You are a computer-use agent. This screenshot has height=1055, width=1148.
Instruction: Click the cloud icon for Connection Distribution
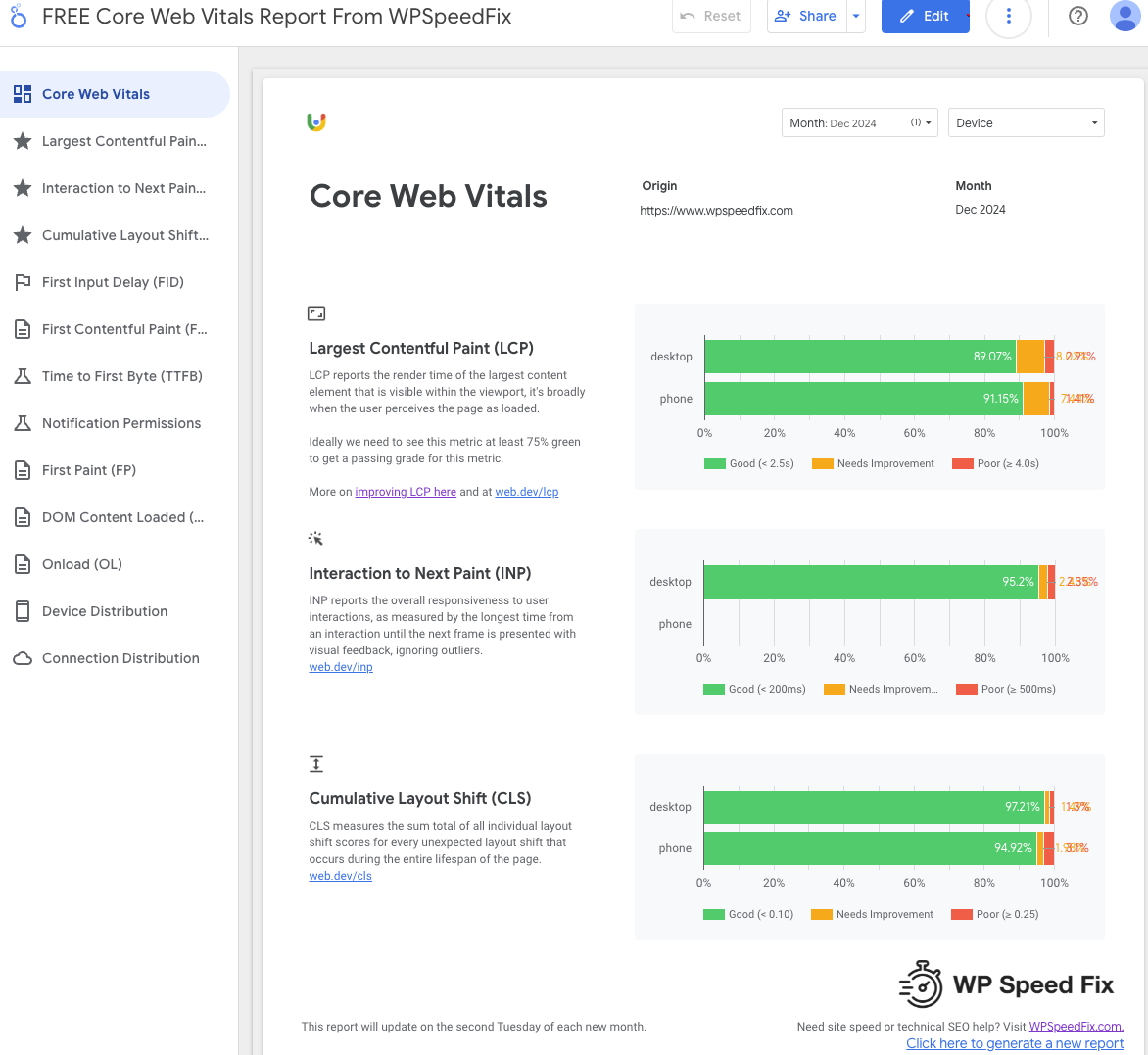(x=23, y=658)
